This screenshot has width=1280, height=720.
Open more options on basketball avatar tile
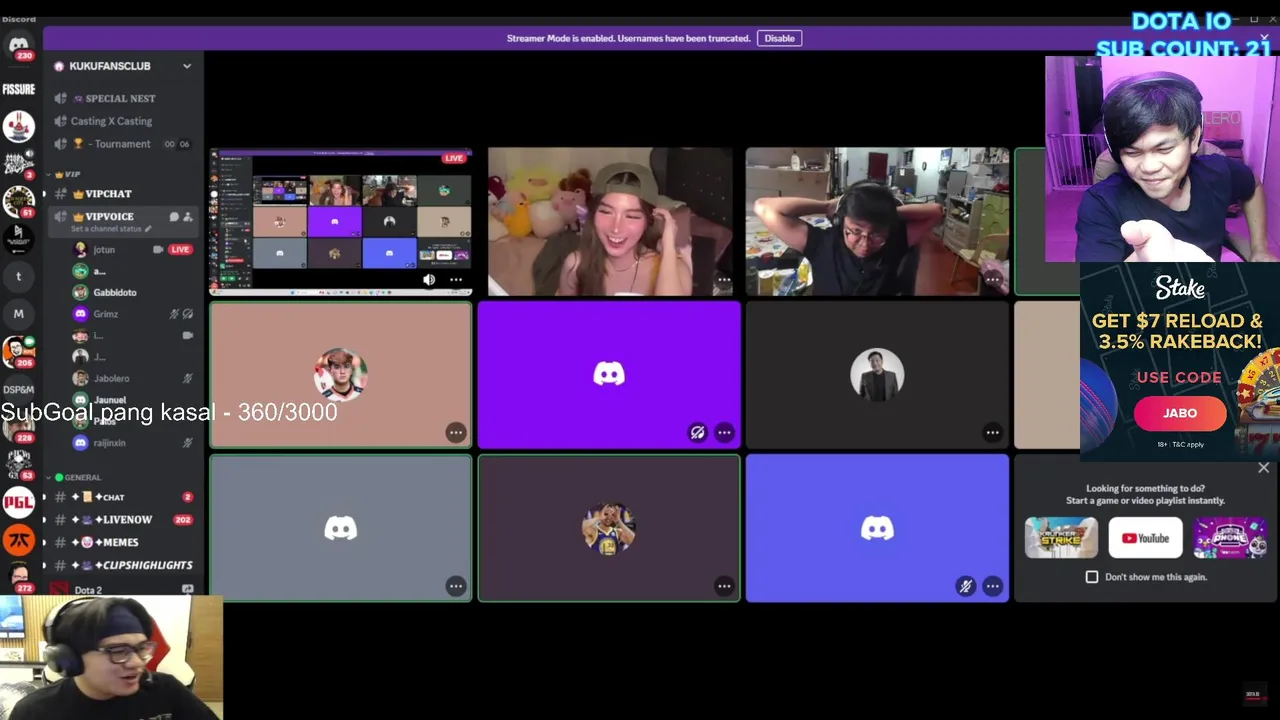click(x=724, y=586)
